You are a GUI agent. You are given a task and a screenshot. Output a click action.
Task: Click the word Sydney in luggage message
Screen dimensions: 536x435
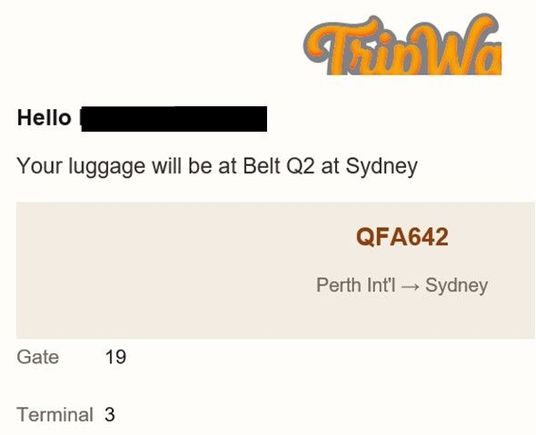(381, 167)
